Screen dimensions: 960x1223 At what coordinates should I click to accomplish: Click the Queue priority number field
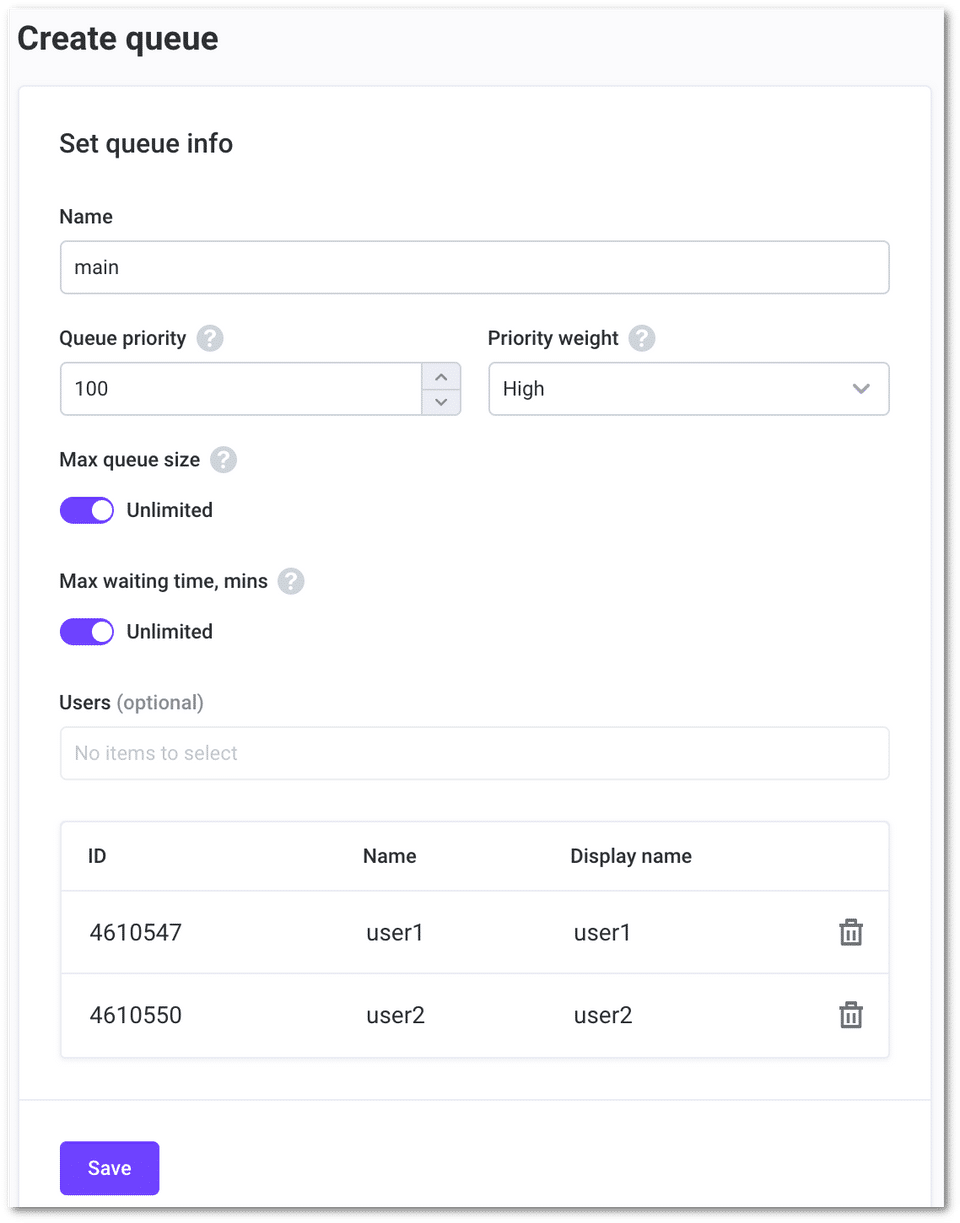pyautogui.click(x=240, y=389)
